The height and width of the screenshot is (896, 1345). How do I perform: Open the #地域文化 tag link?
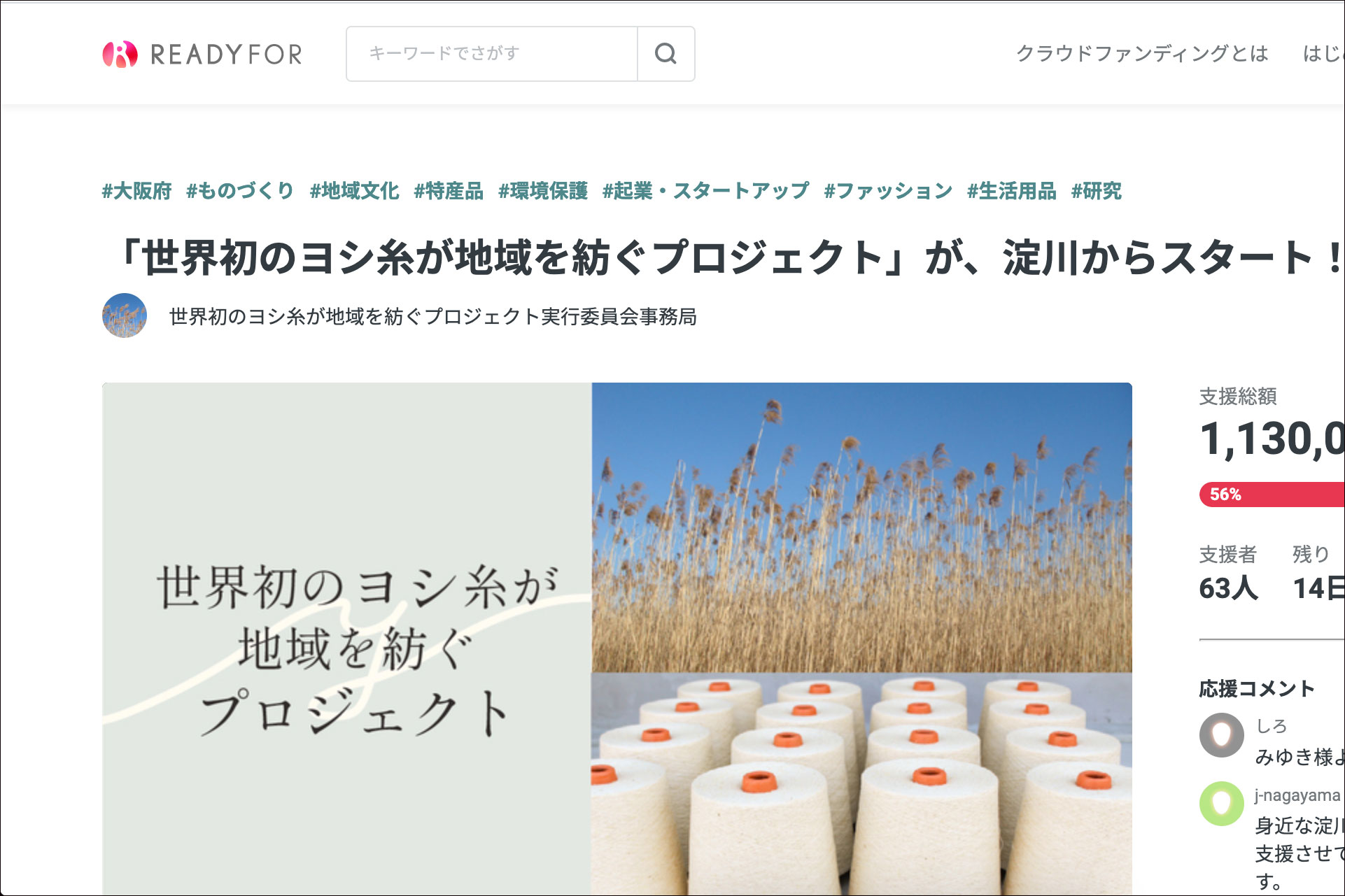(x=355, y=191)
